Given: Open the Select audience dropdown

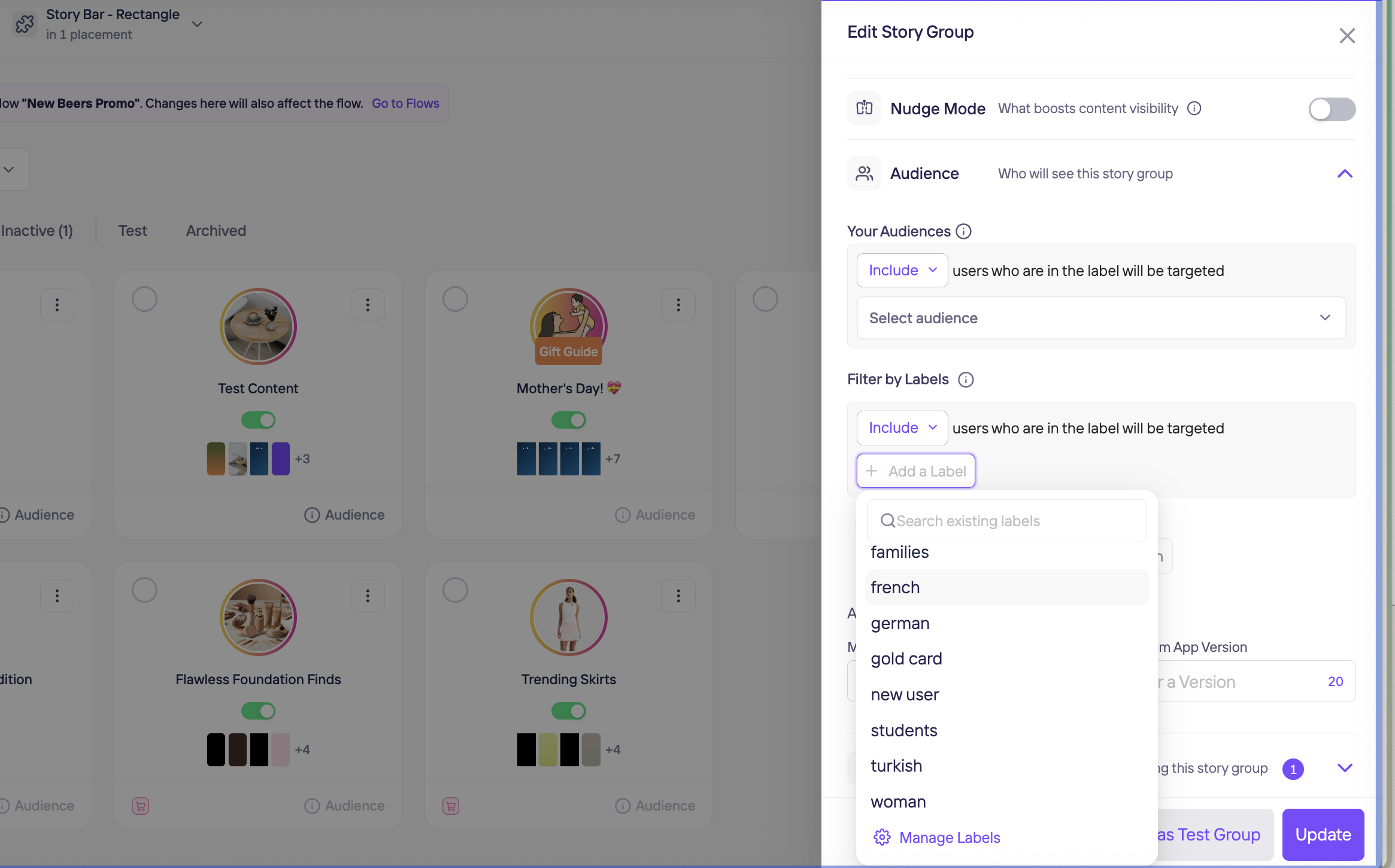Looking at the screenshot, I should point(1100,318).
